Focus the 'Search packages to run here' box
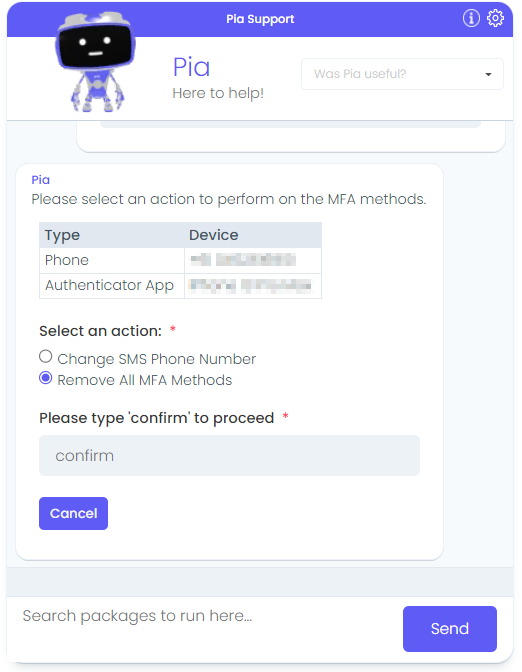522x672 pixels. pyautogui.click(x=206, y=616)
